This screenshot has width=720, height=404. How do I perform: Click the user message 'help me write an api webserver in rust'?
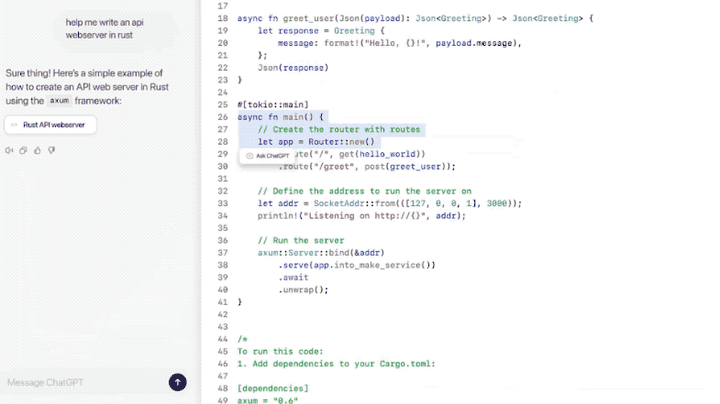point(104,28)
